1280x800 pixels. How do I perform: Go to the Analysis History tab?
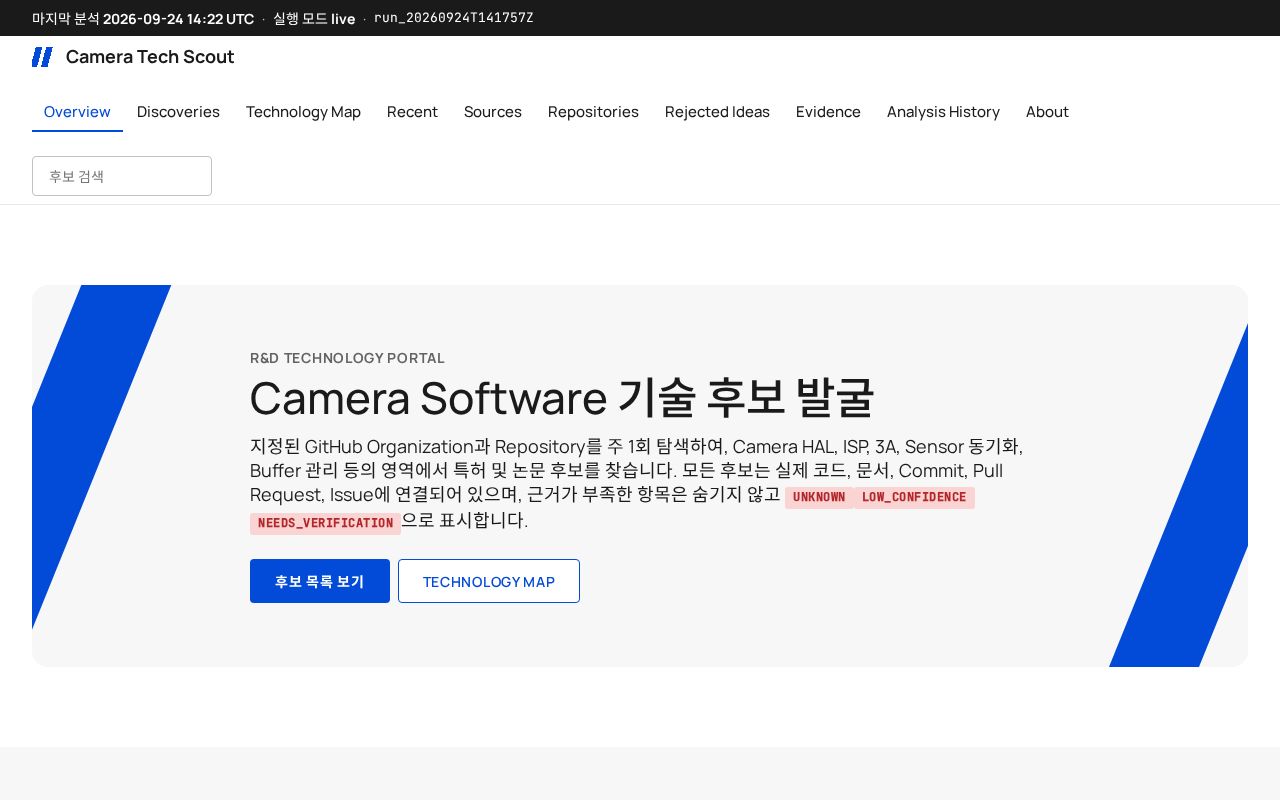point(943,112)
